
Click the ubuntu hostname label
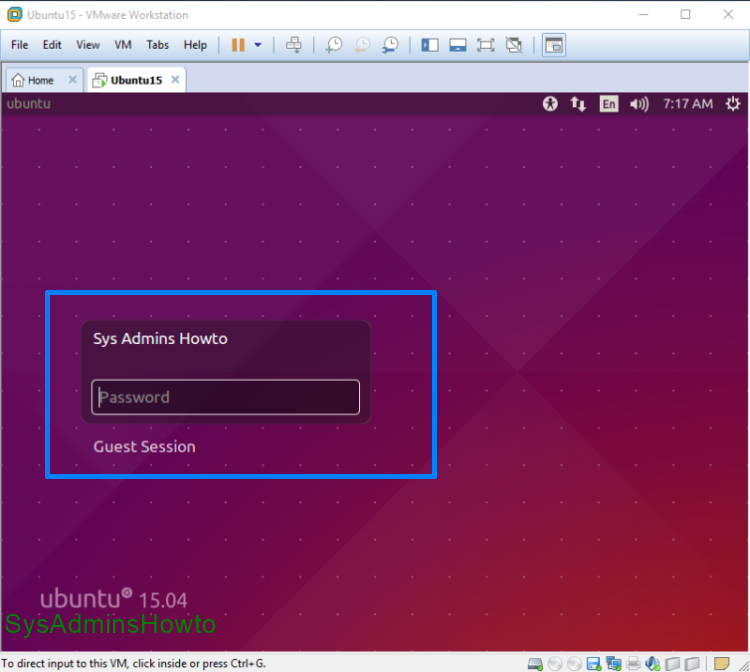pyautogui.click(x=28, y=104)
